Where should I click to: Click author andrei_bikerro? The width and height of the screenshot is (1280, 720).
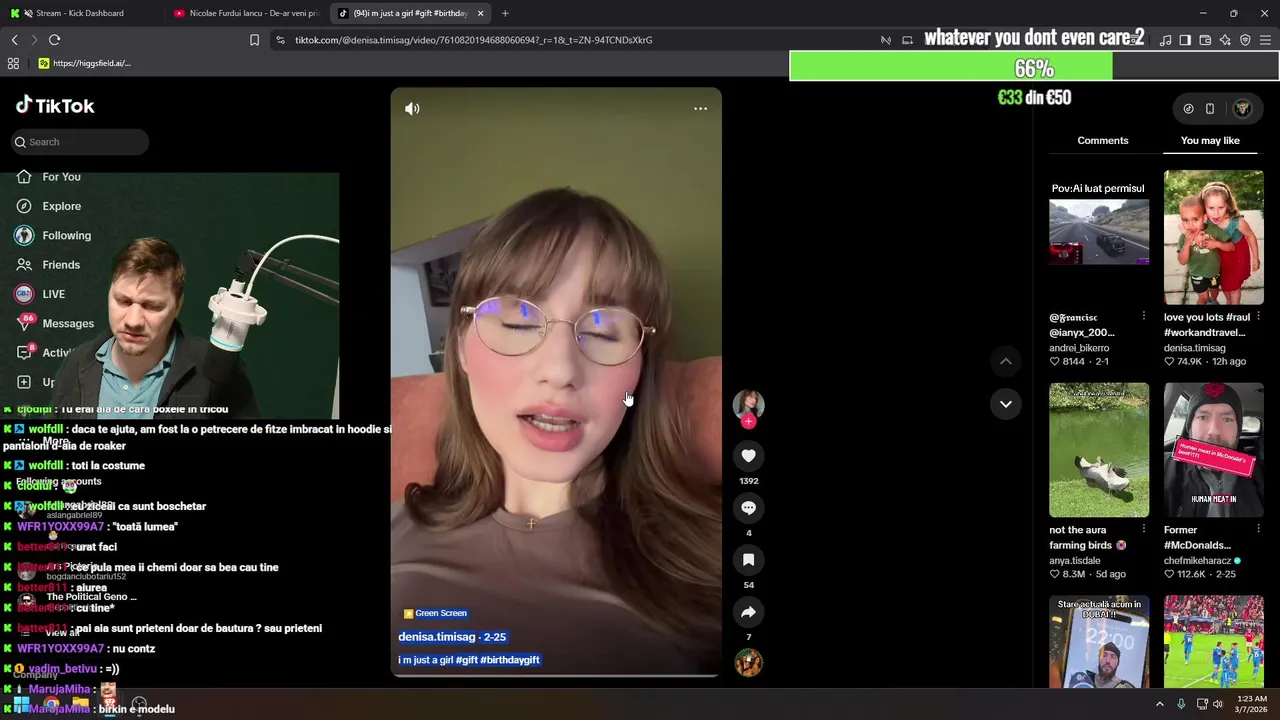(1079, 348)
